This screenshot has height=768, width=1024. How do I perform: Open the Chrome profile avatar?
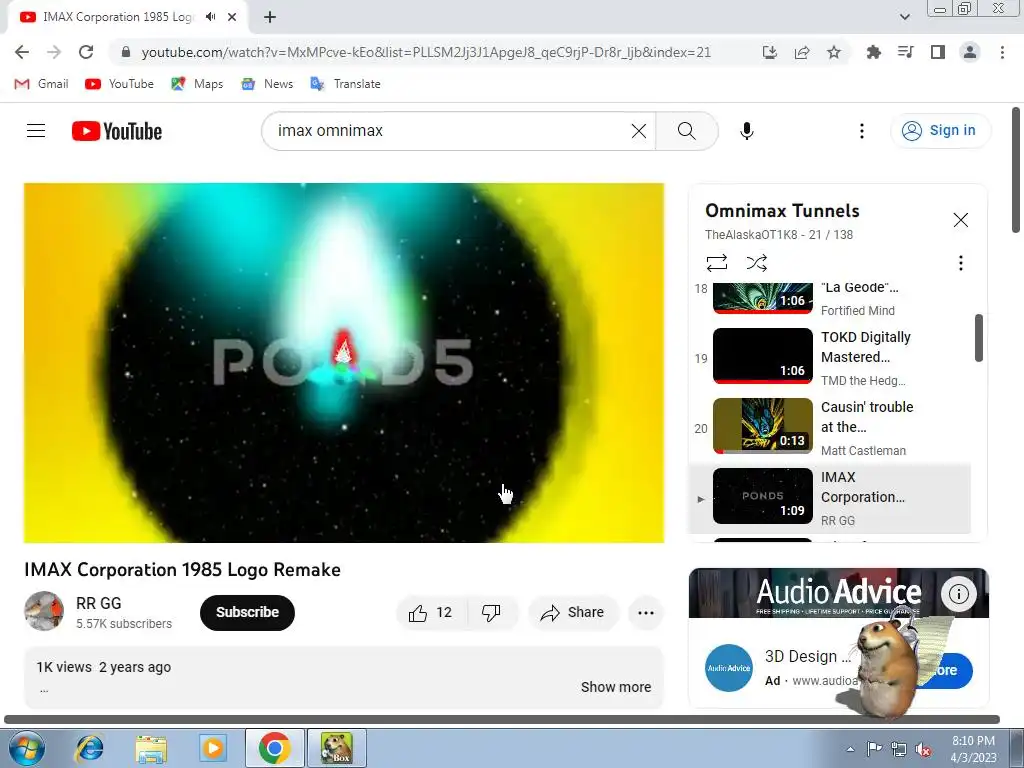[970, 52]
